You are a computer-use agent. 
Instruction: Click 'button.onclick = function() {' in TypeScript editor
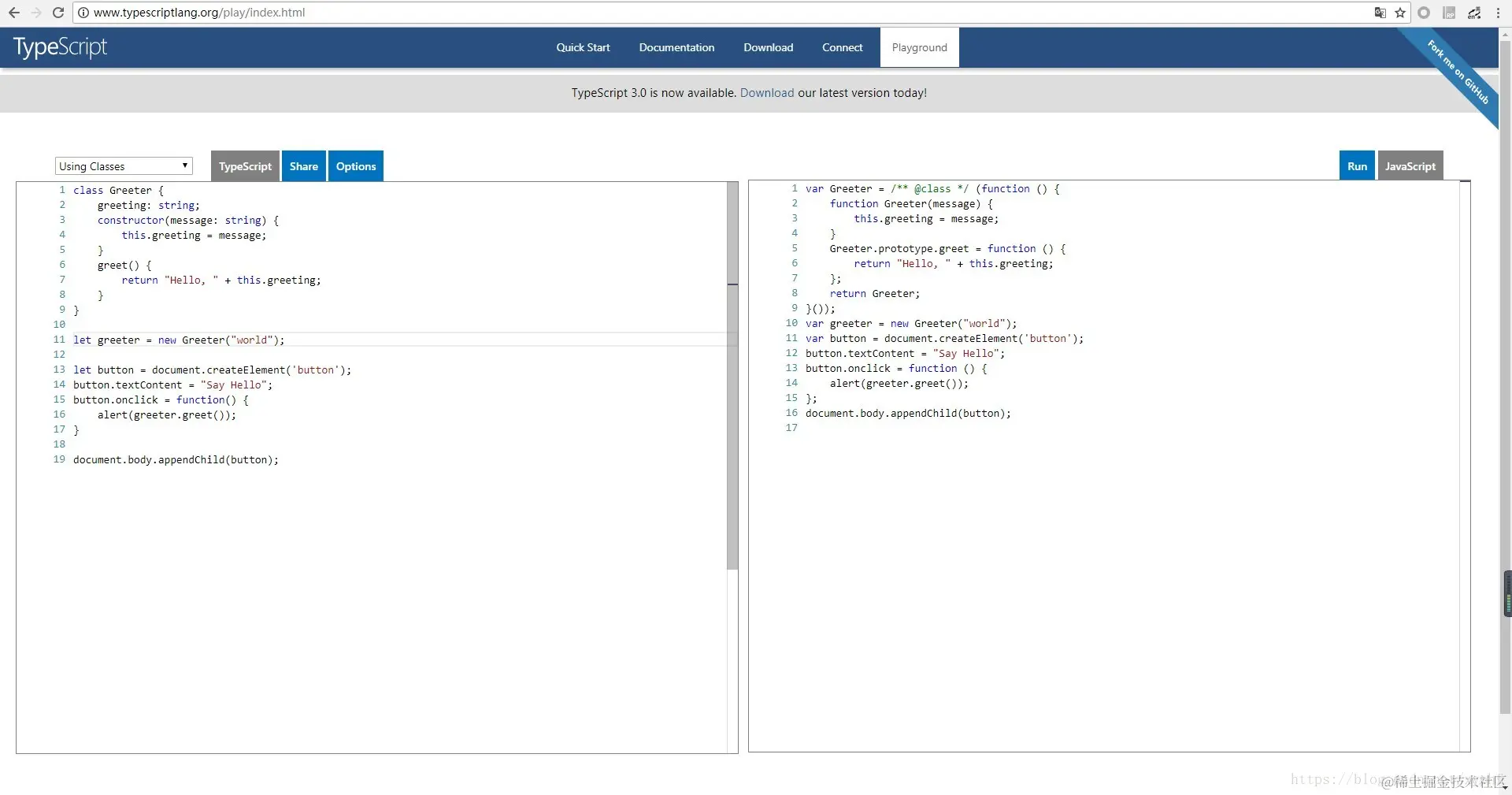[161, 399]
